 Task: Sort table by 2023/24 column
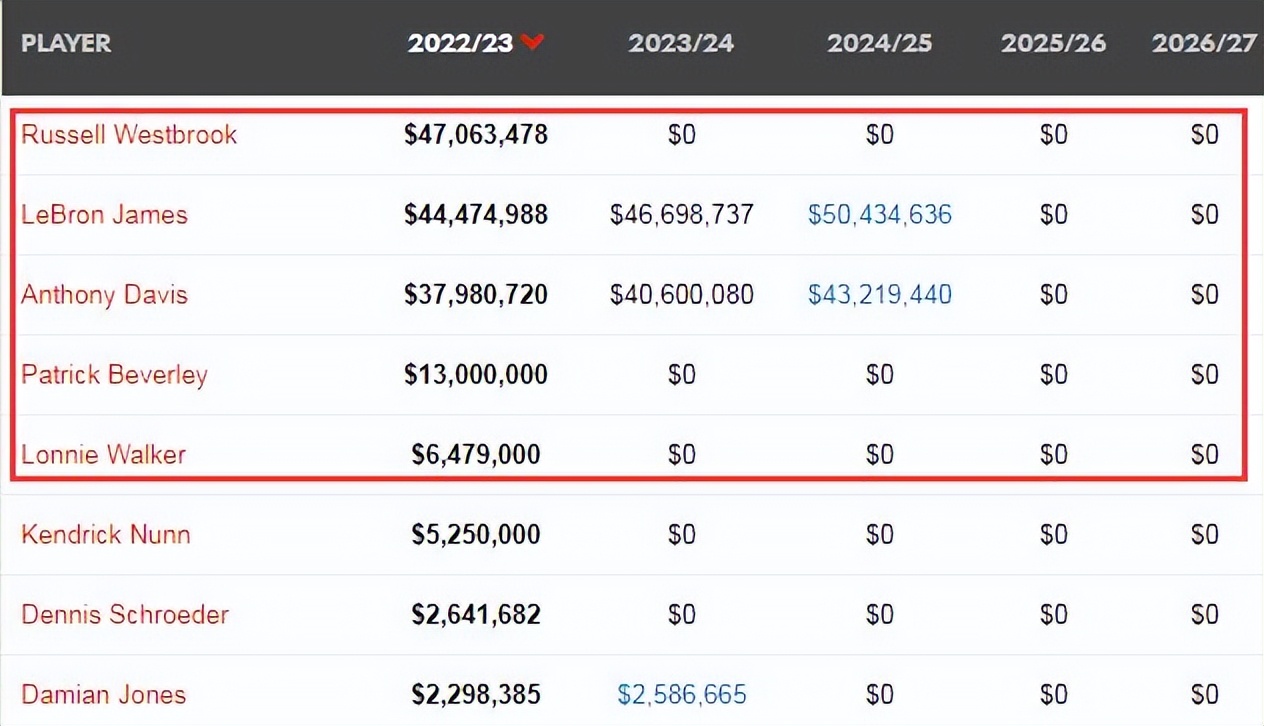pyautogui.click(x=681, y=44)
